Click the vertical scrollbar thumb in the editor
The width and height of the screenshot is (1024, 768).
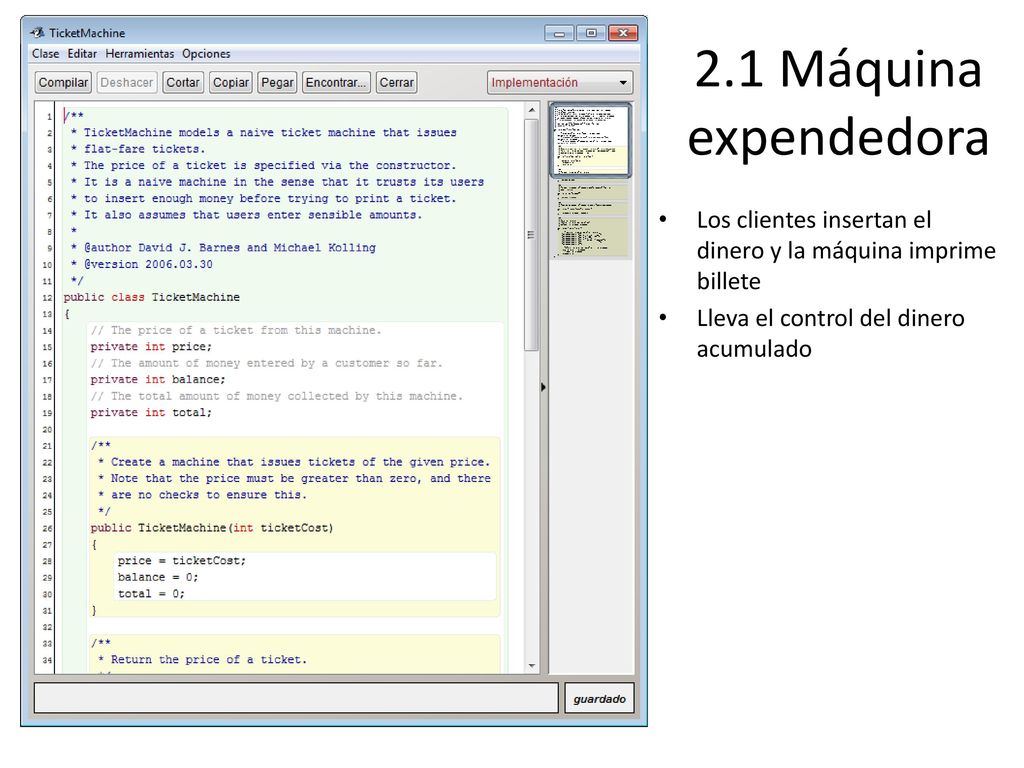pos(531,235)
